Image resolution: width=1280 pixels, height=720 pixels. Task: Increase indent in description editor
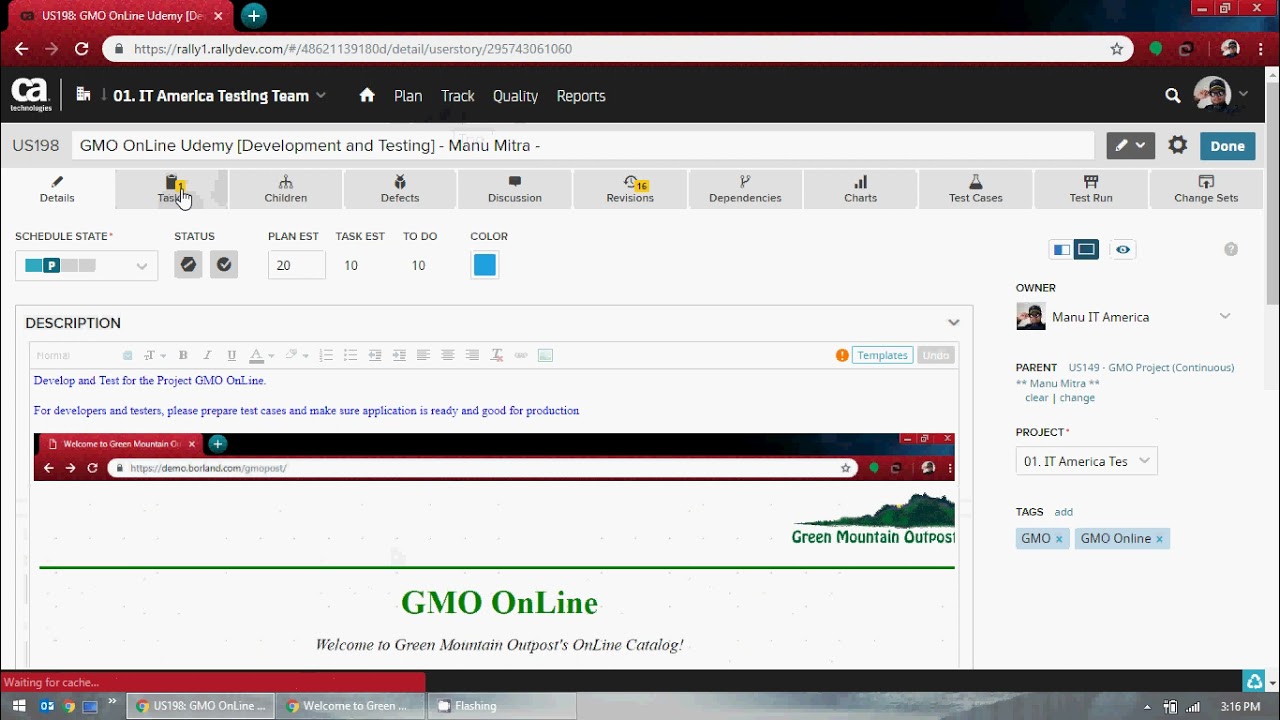(399, 355)
